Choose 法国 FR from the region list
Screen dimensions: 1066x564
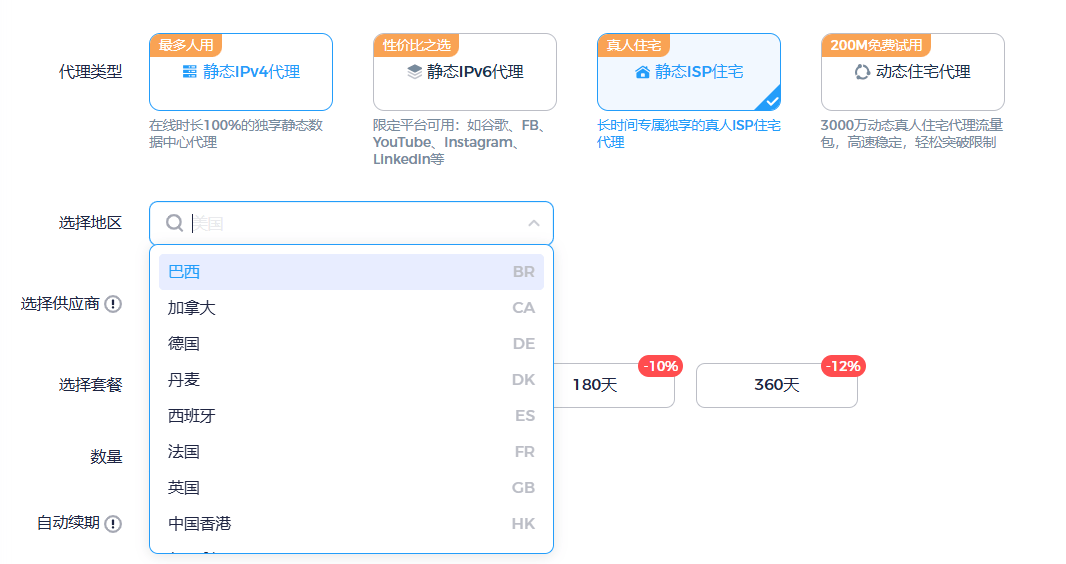351,452
